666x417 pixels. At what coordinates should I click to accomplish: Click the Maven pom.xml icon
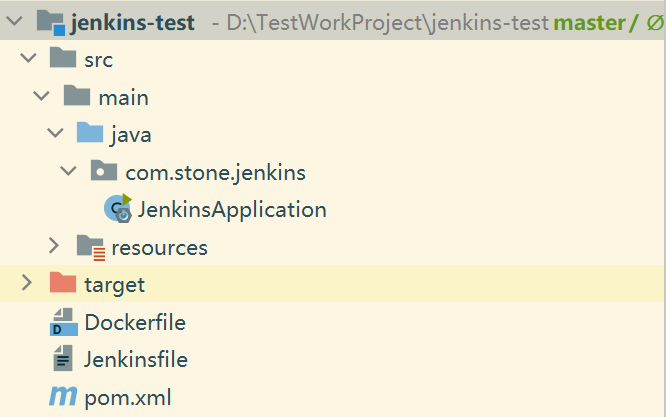(x=63, y=396)
